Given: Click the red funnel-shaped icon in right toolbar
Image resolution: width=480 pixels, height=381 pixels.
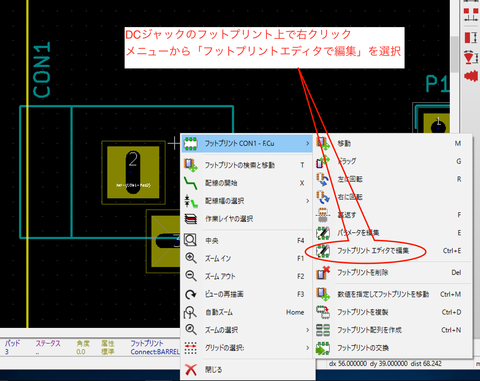Looking at the screenshot, I should (470, 57).
